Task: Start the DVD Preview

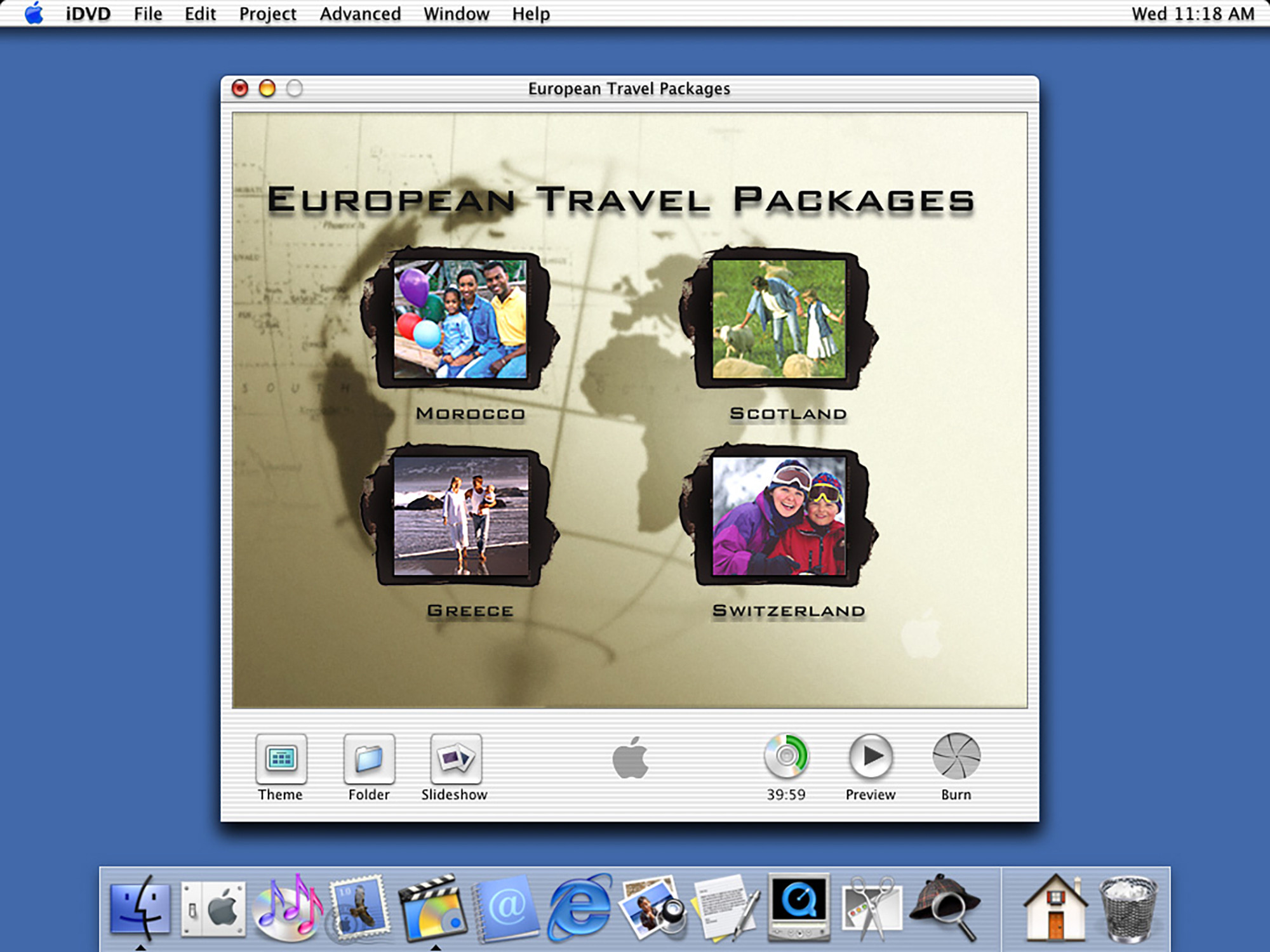Action: pyautogui.click(x=871, y=757)
